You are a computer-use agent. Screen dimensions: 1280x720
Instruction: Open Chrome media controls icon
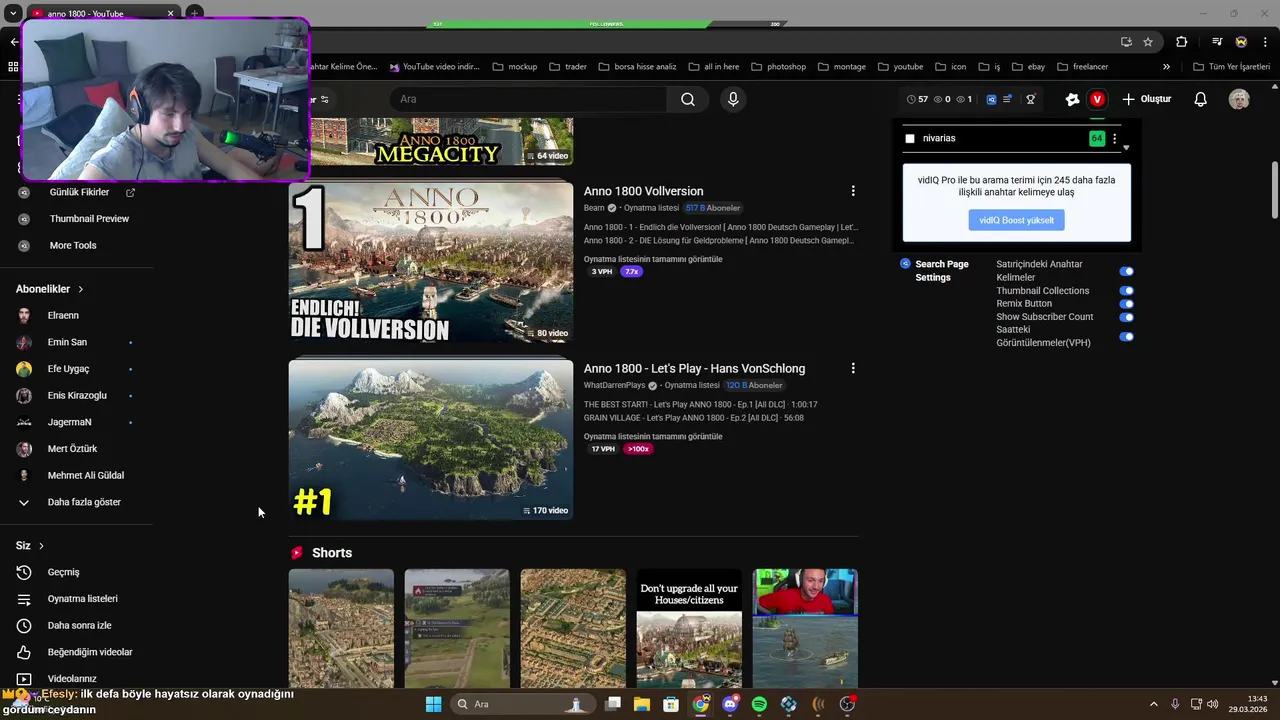(1217, 42)
